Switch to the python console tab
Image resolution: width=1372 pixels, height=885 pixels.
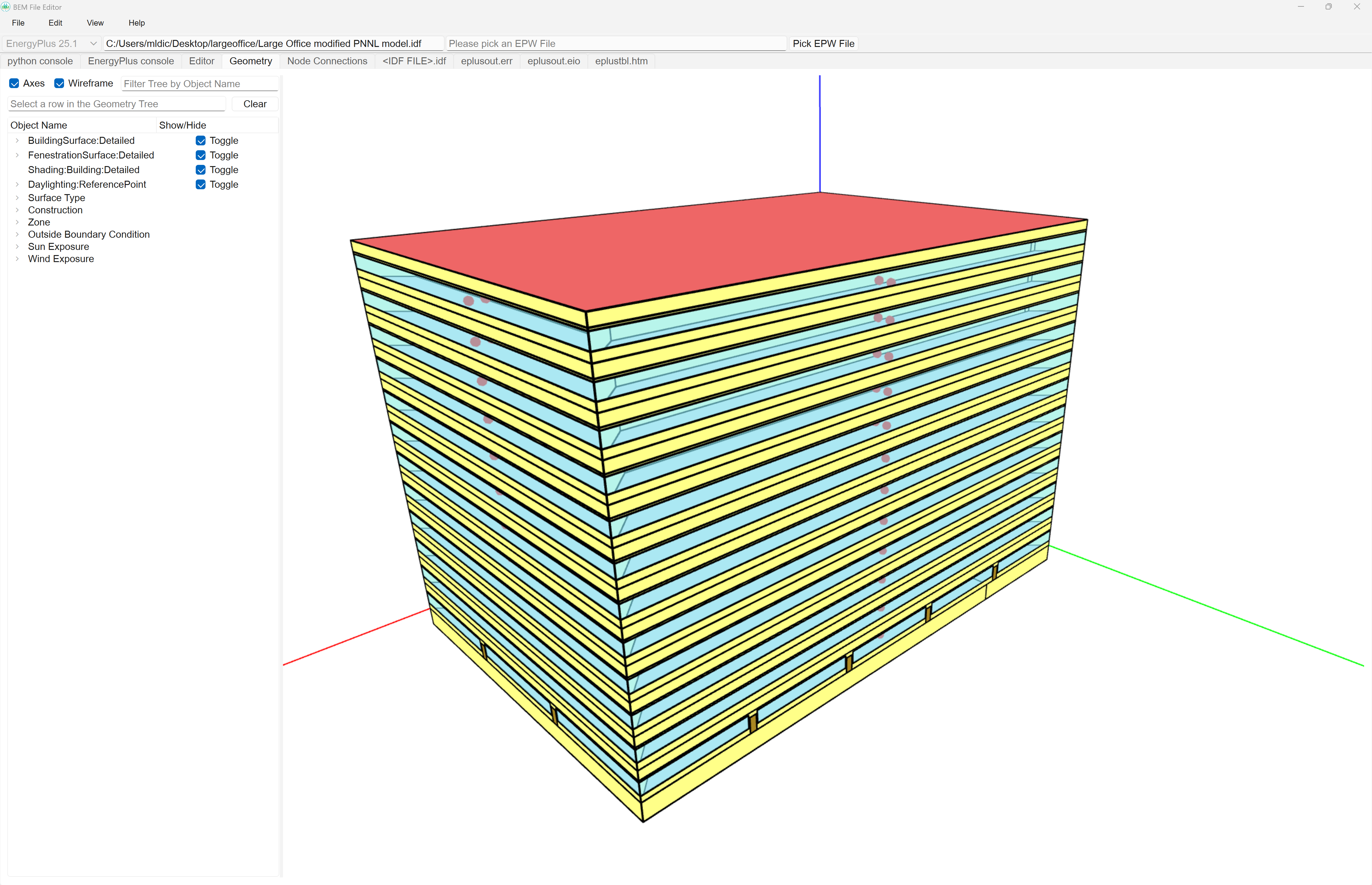tap(40, 61)
